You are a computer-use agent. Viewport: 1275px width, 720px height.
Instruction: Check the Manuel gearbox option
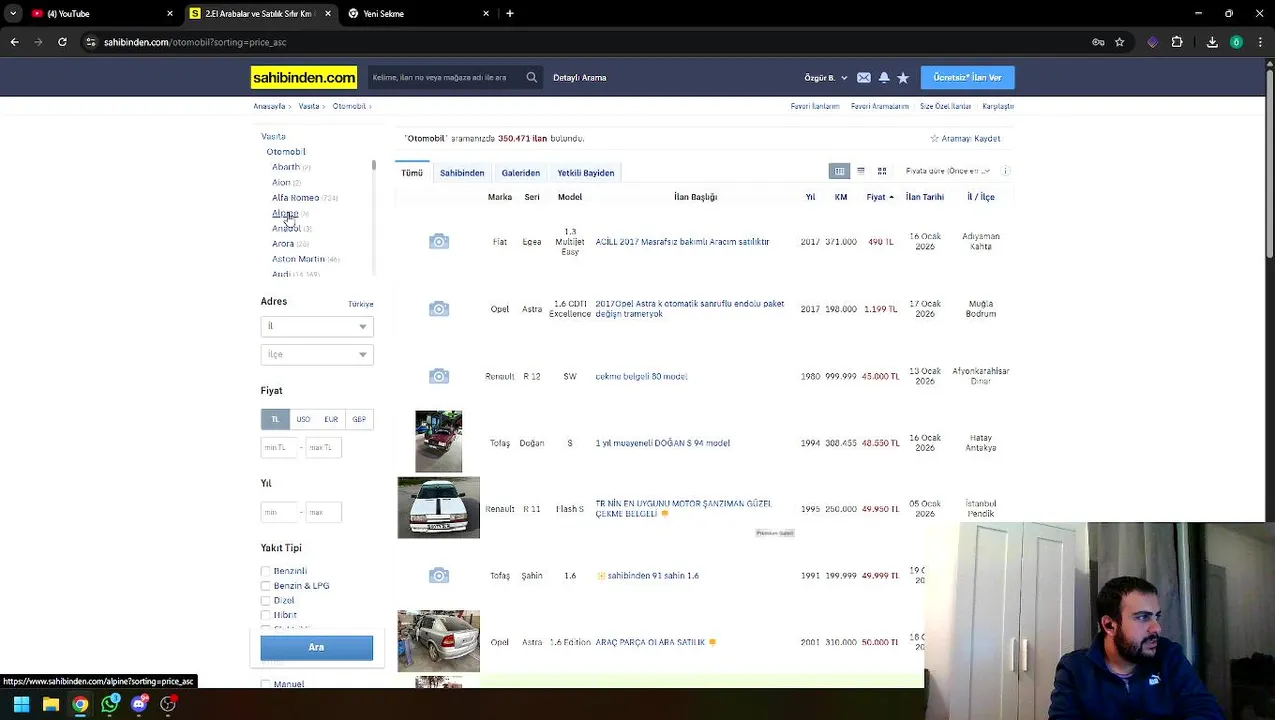[x=266, y=684]
